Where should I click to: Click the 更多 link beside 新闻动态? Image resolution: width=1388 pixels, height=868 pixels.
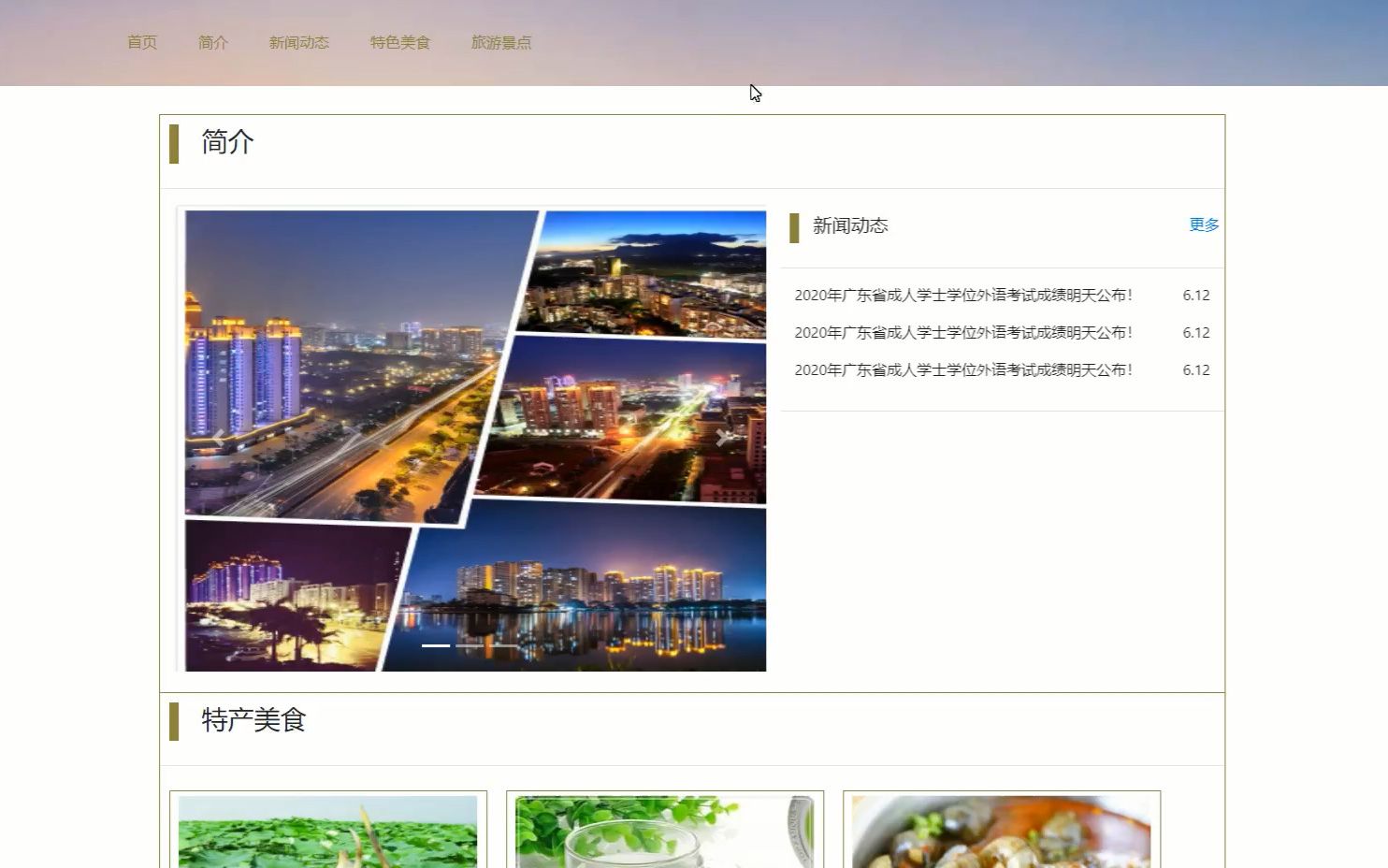click(x=1204, y=224)
